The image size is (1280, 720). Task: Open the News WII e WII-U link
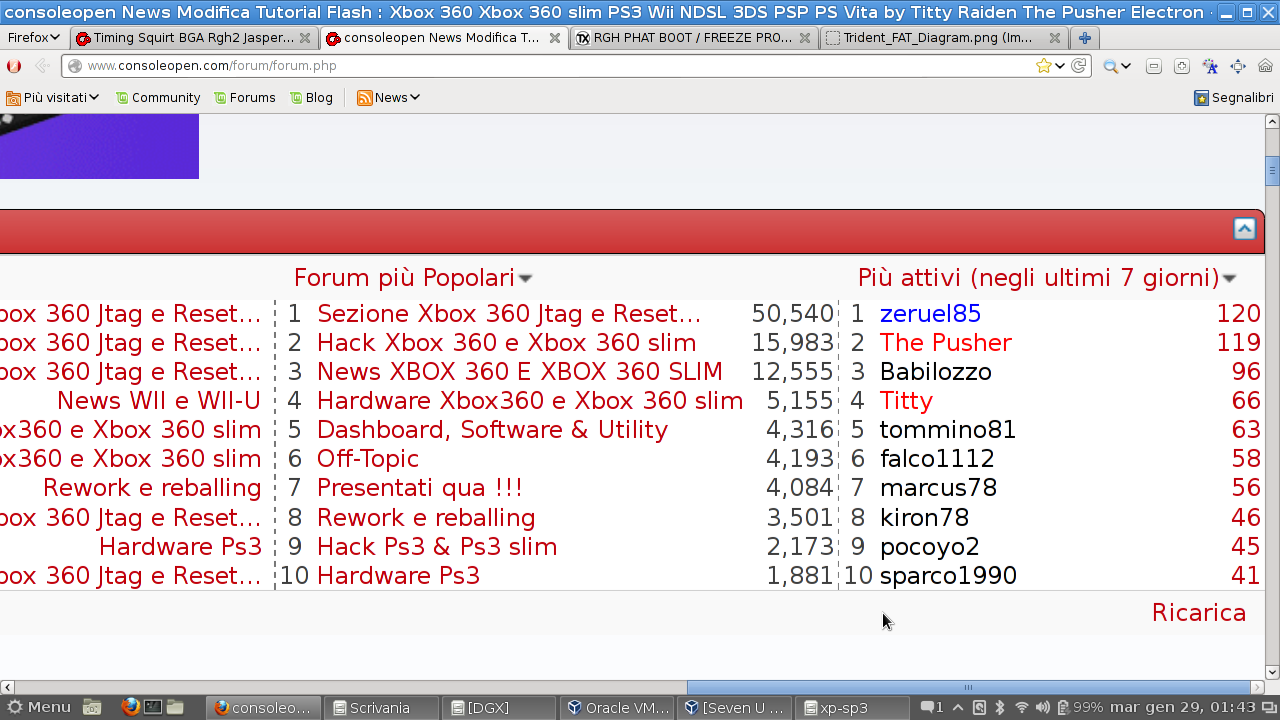click(x=159, y=401)
